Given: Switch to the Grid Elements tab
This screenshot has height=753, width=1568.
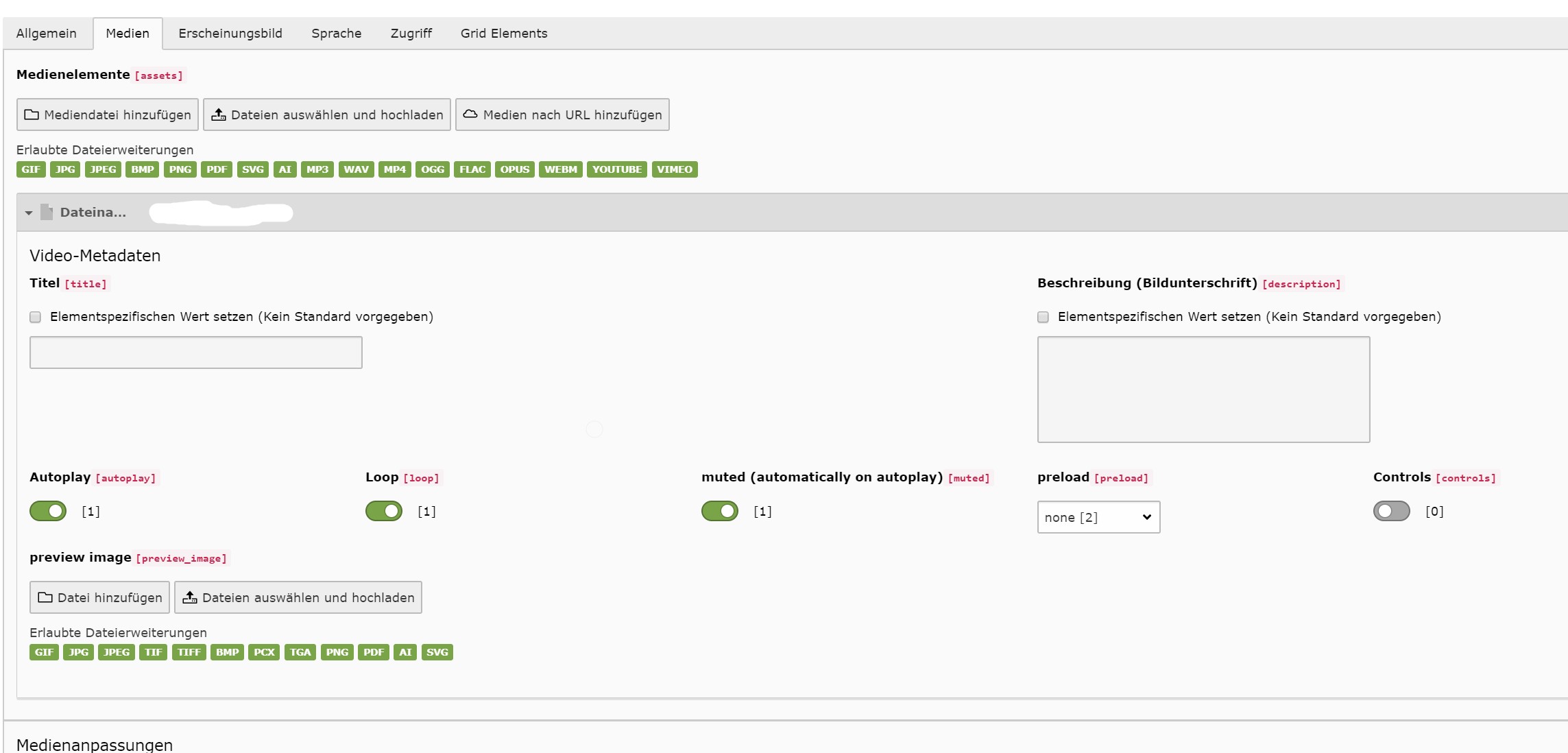Looking at the screenshot, I should click(x=504, y=34).
